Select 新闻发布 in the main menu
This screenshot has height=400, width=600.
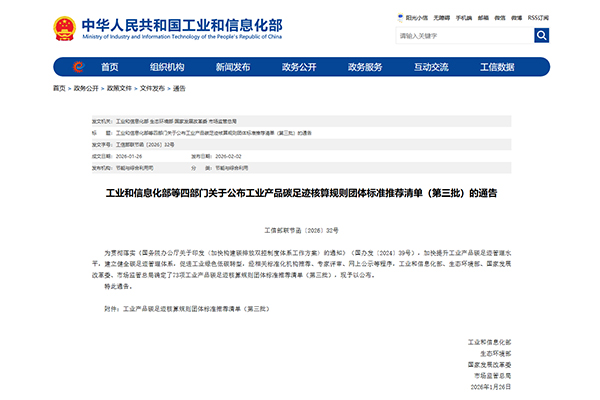click(232, 67)
